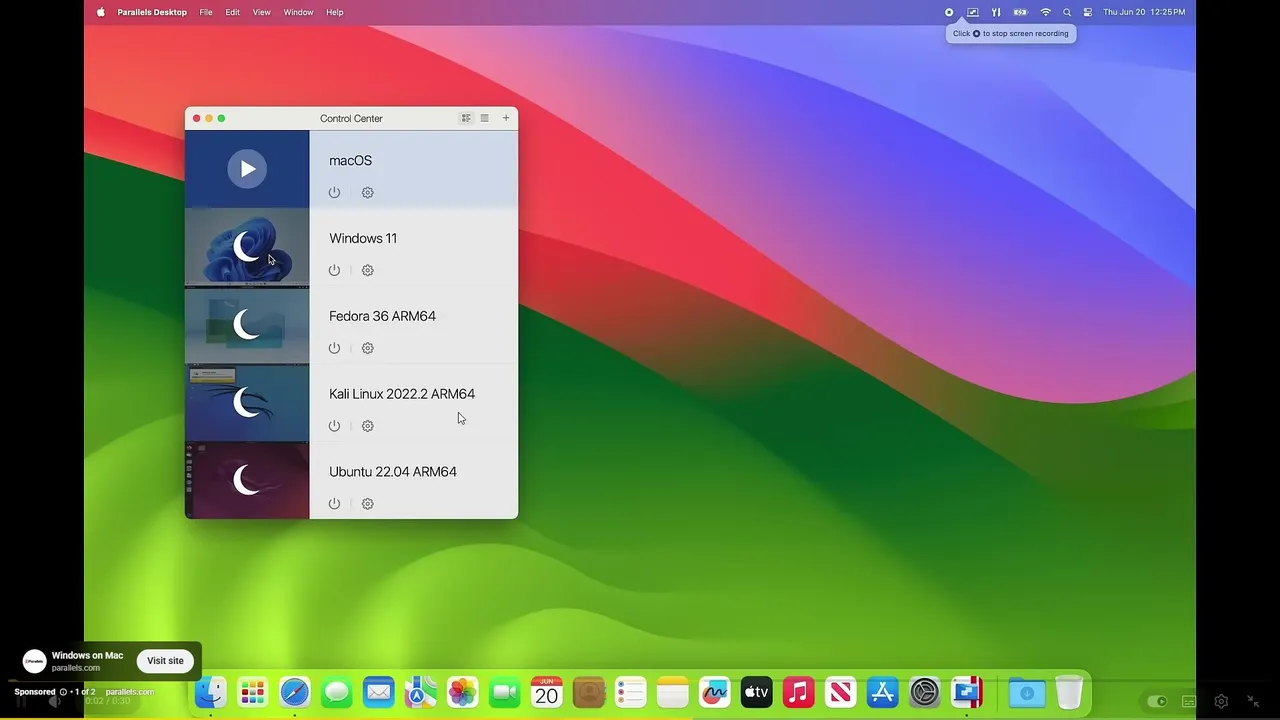Viewport: 1280px width, 720px height.
Task: Open Notes from the Dock
Action: click(x=673, y=692)
